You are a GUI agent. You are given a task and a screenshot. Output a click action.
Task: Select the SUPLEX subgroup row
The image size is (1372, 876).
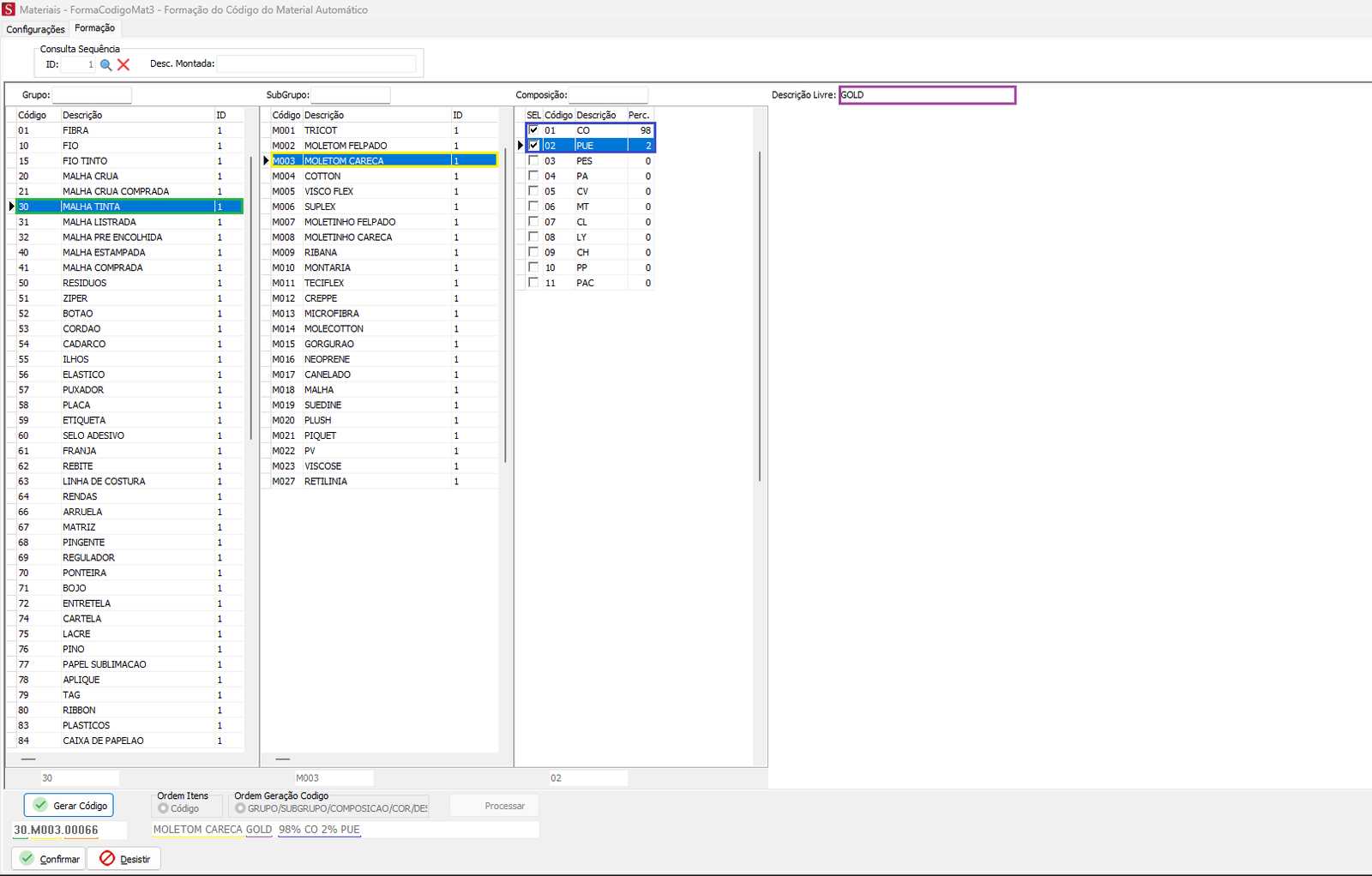(384, 207)
